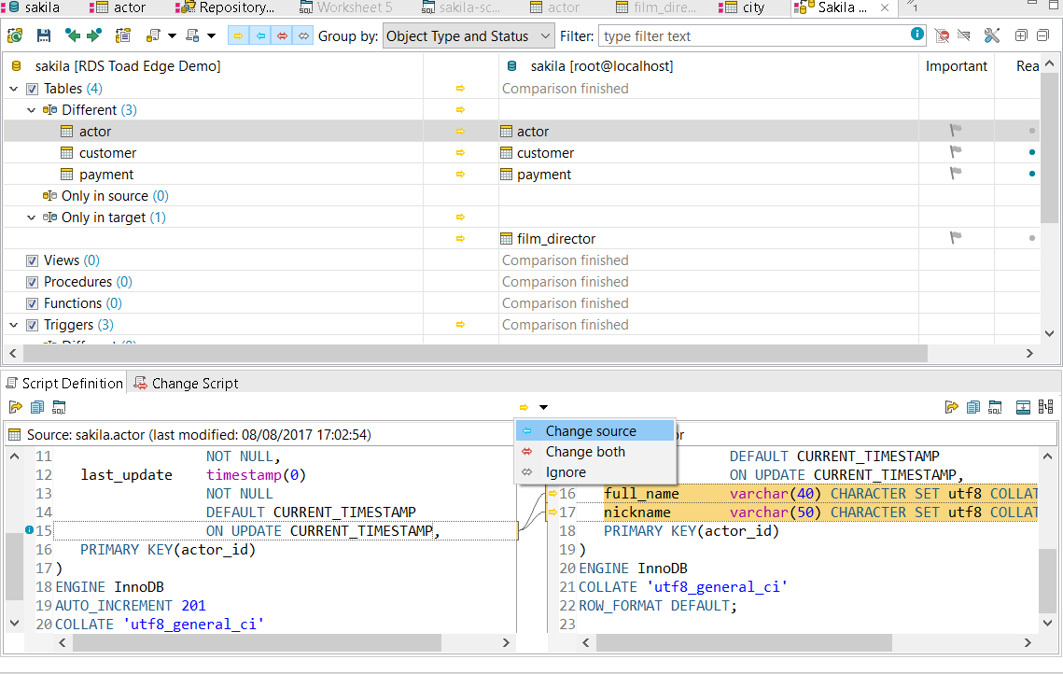The height and width of the screenshot is (674, 1063).
Task: Collapse the Different (3) group
Action: coord(31,110)
